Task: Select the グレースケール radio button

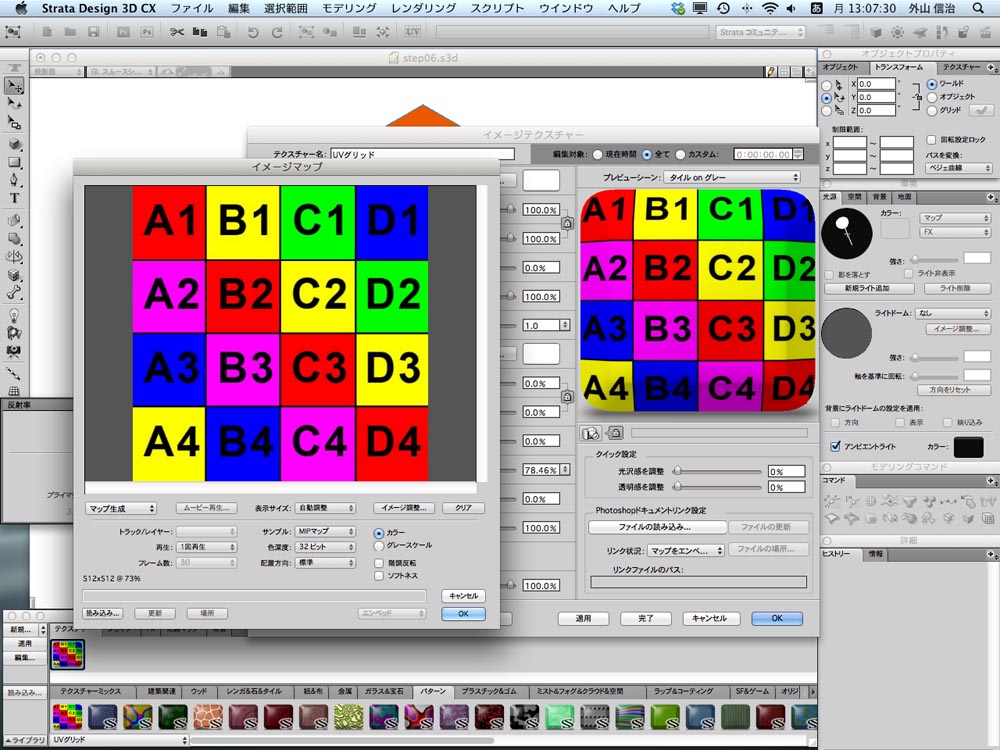Action: 379,546
